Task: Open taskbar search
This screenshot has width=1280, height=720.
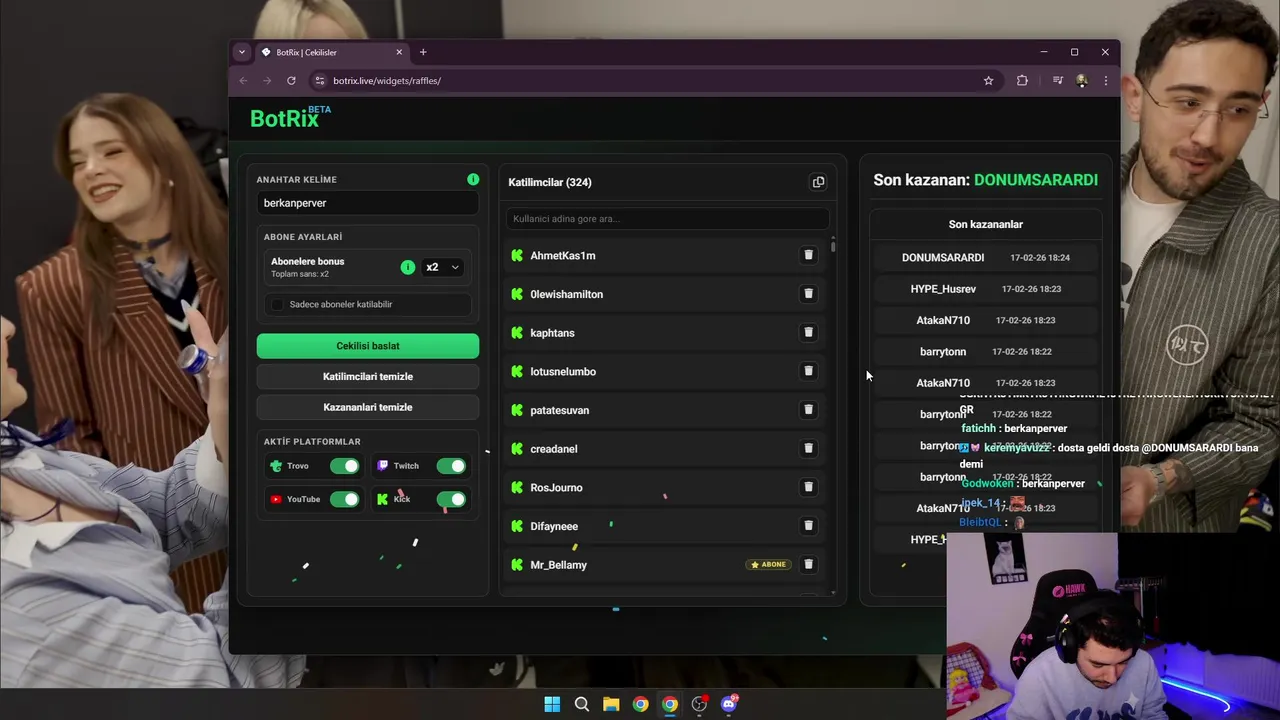Action: tap(581, 704)
